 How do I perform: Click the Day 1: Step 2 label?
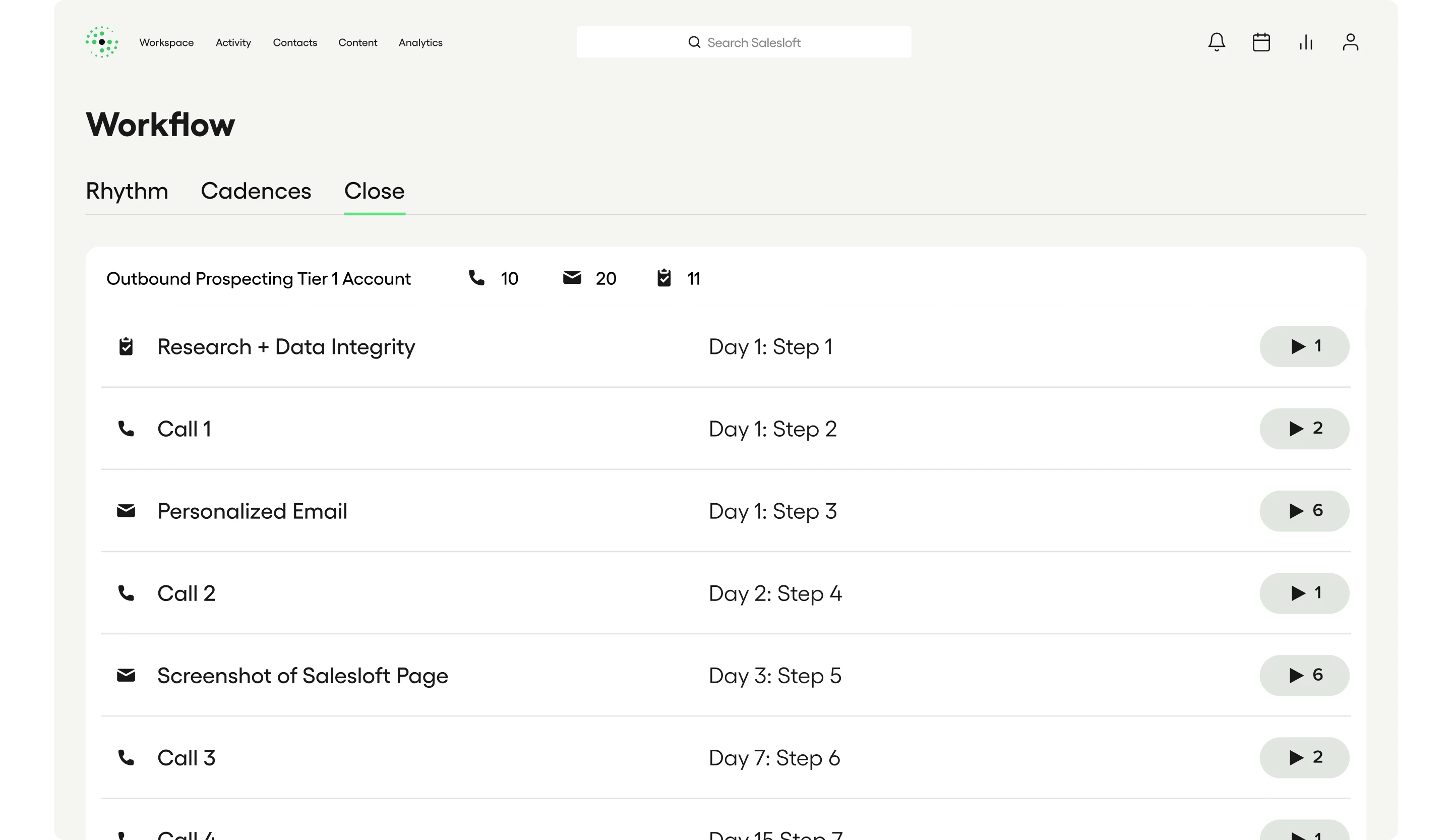(773, 430)
